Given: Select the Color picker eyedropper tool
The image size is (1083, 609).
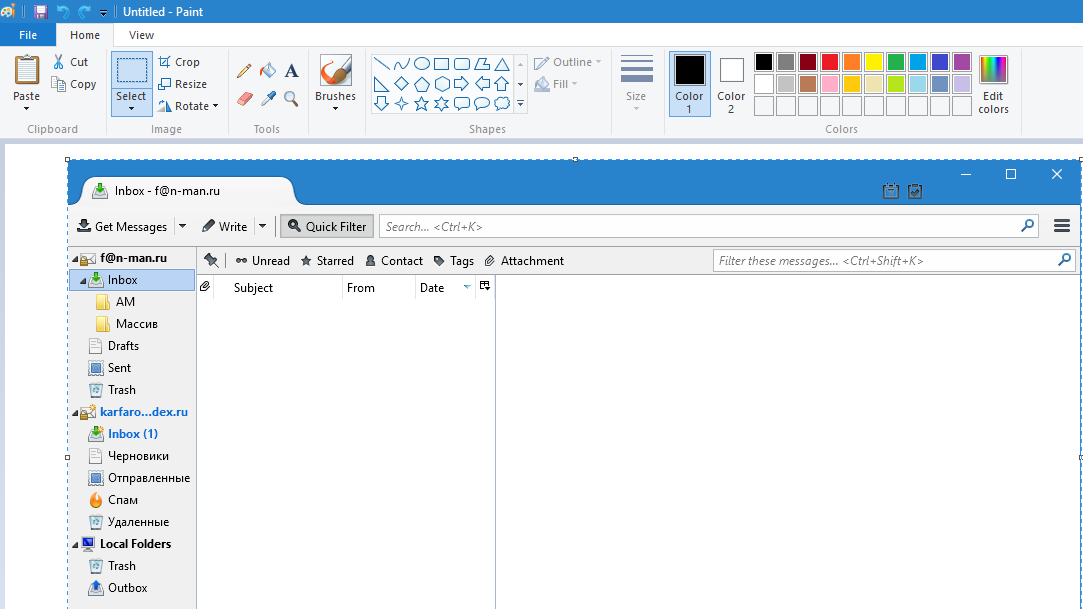Looking at the screenshot, I should click(267, 98).
